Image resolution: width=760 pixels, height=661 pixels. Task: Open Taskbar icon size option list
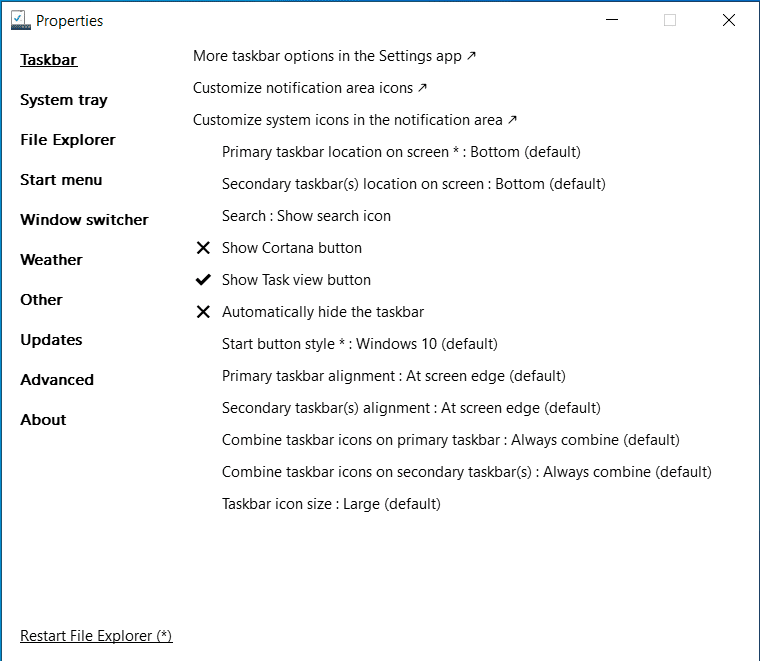(x=331, y=504)
